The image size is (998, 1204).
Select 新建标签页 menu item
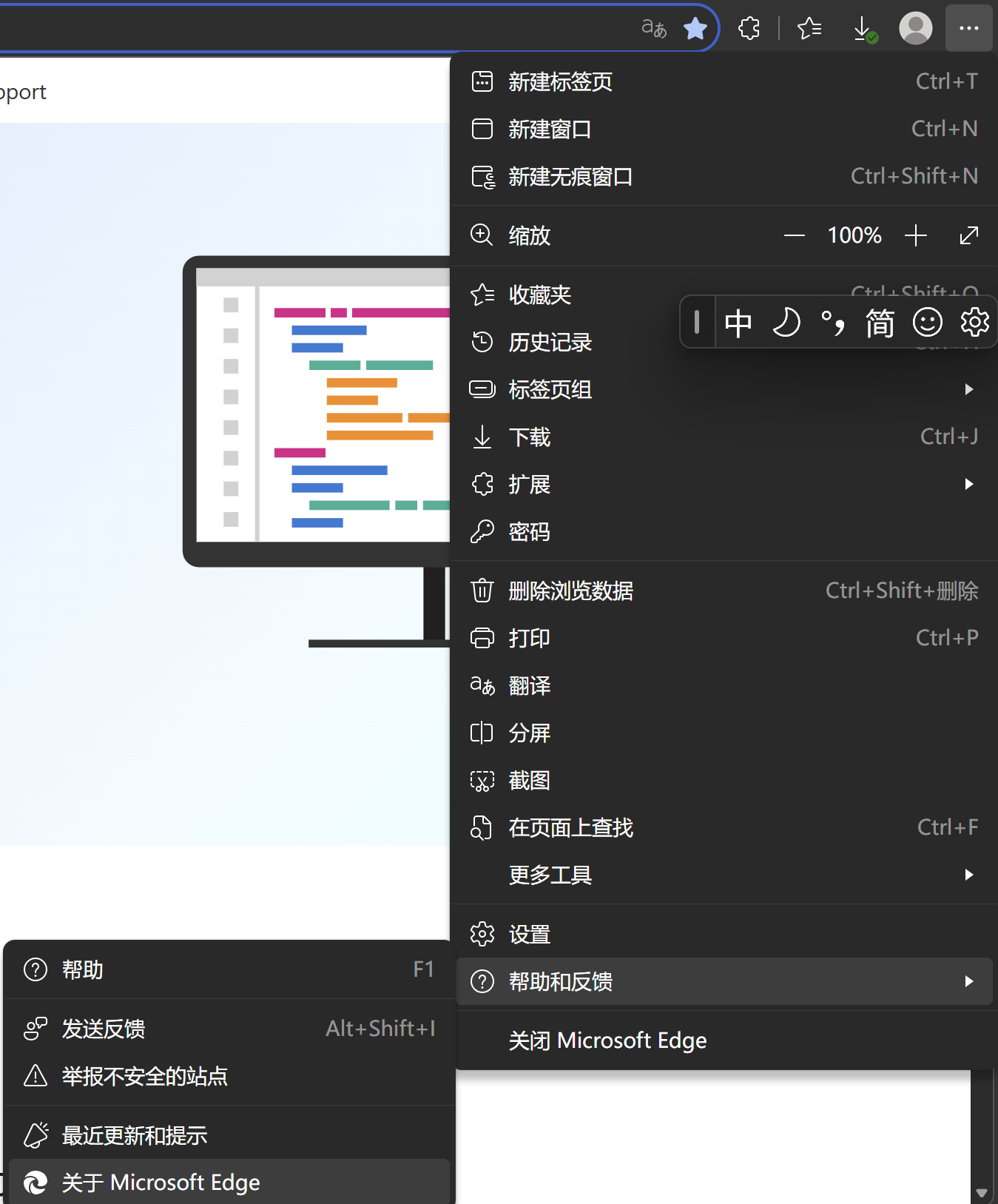[x=724, y=81]
